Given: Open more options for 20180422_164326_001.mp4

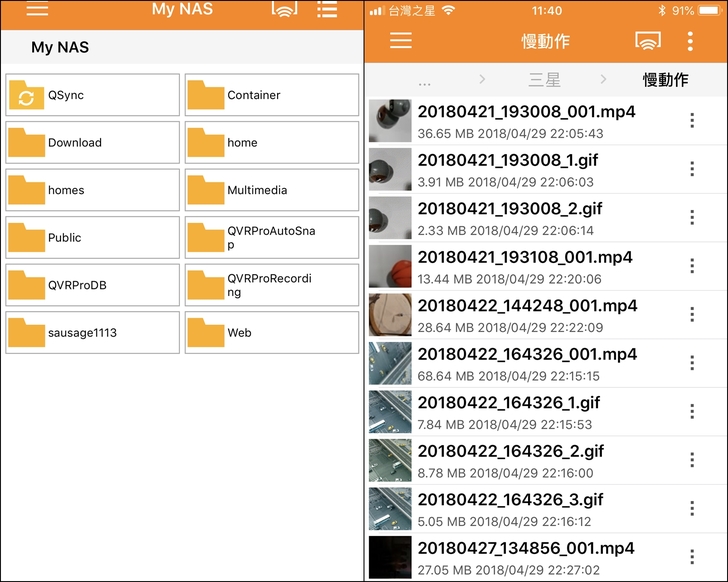Looking at the screenshot, I should 691,363.
